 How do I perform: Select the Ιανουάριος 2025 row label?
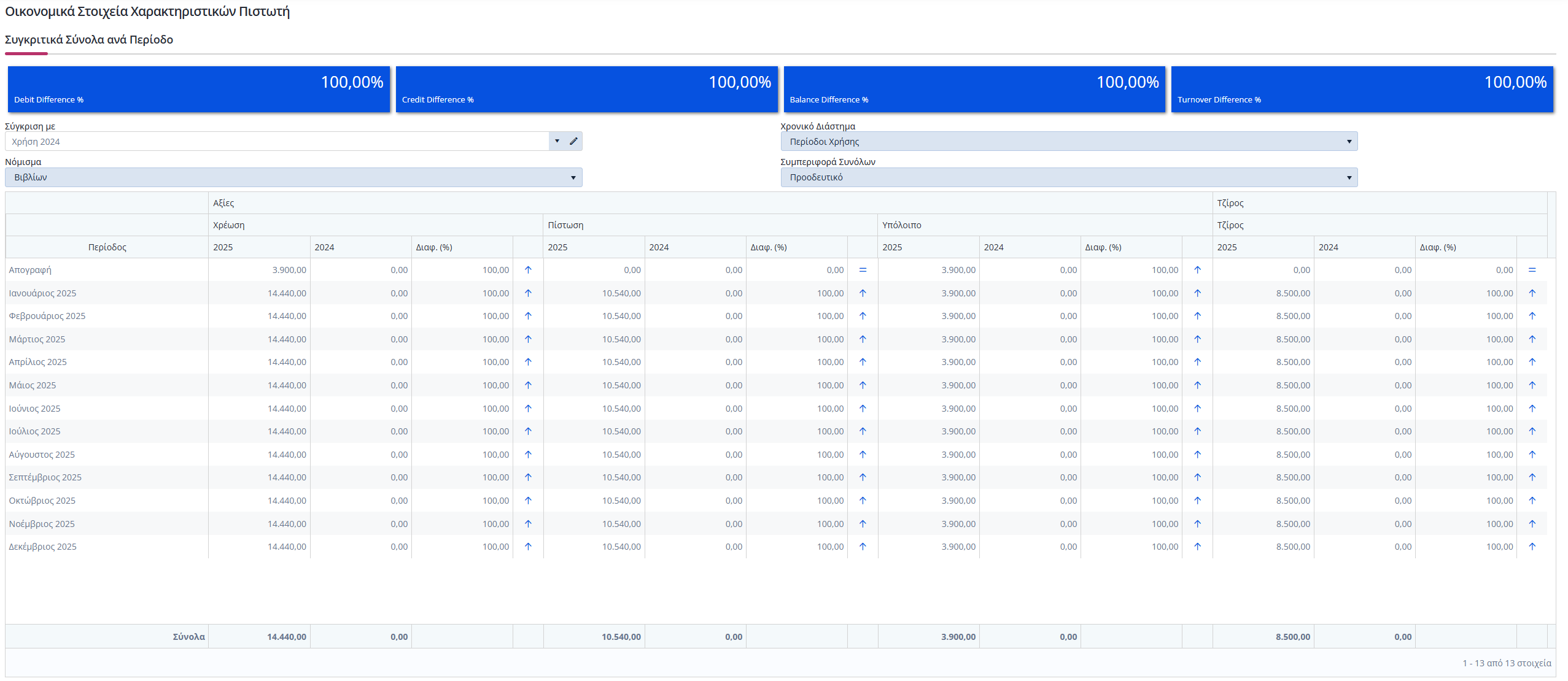coord(42,293)
